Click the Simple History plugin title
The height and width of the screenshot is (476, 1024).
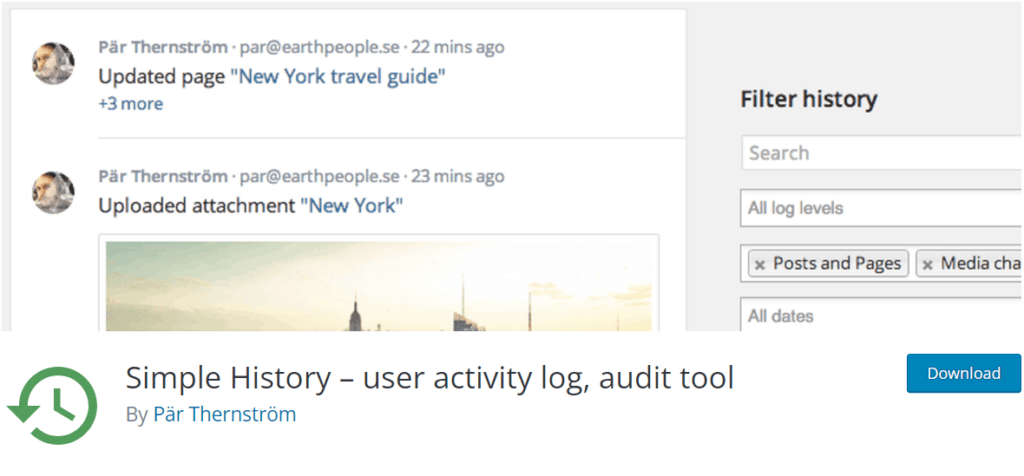430,377
